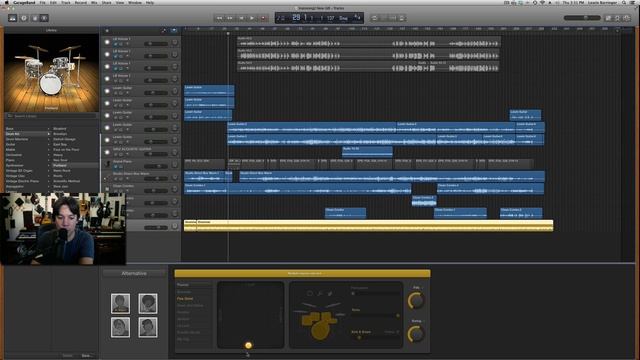This screenshot has width=640, height=360.
Task: Expand the Mallet category arrow in Library
Action: point(49,150)
